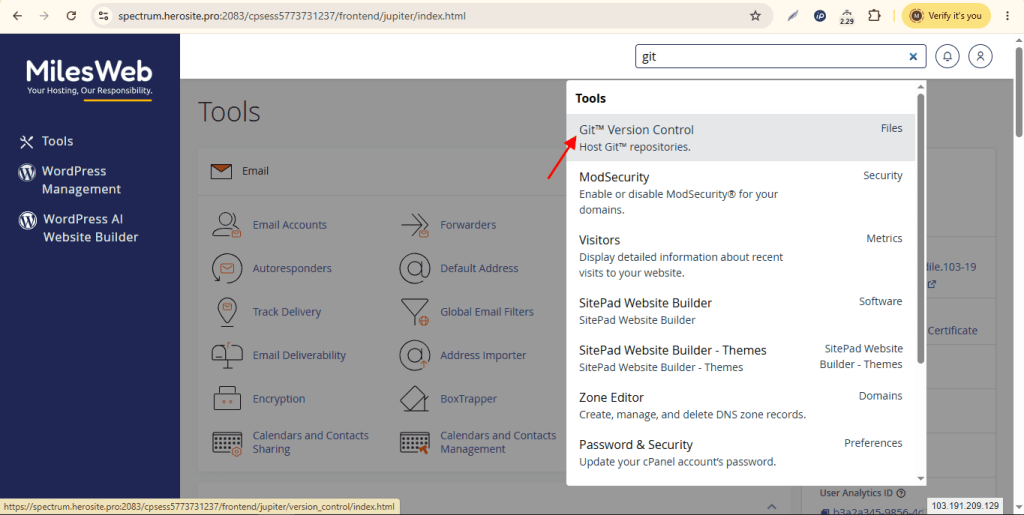This screenshot has width=1024, height=515.
Task: Click the Email Deliverability mailbox icon
Action: [x=227, y=355]
